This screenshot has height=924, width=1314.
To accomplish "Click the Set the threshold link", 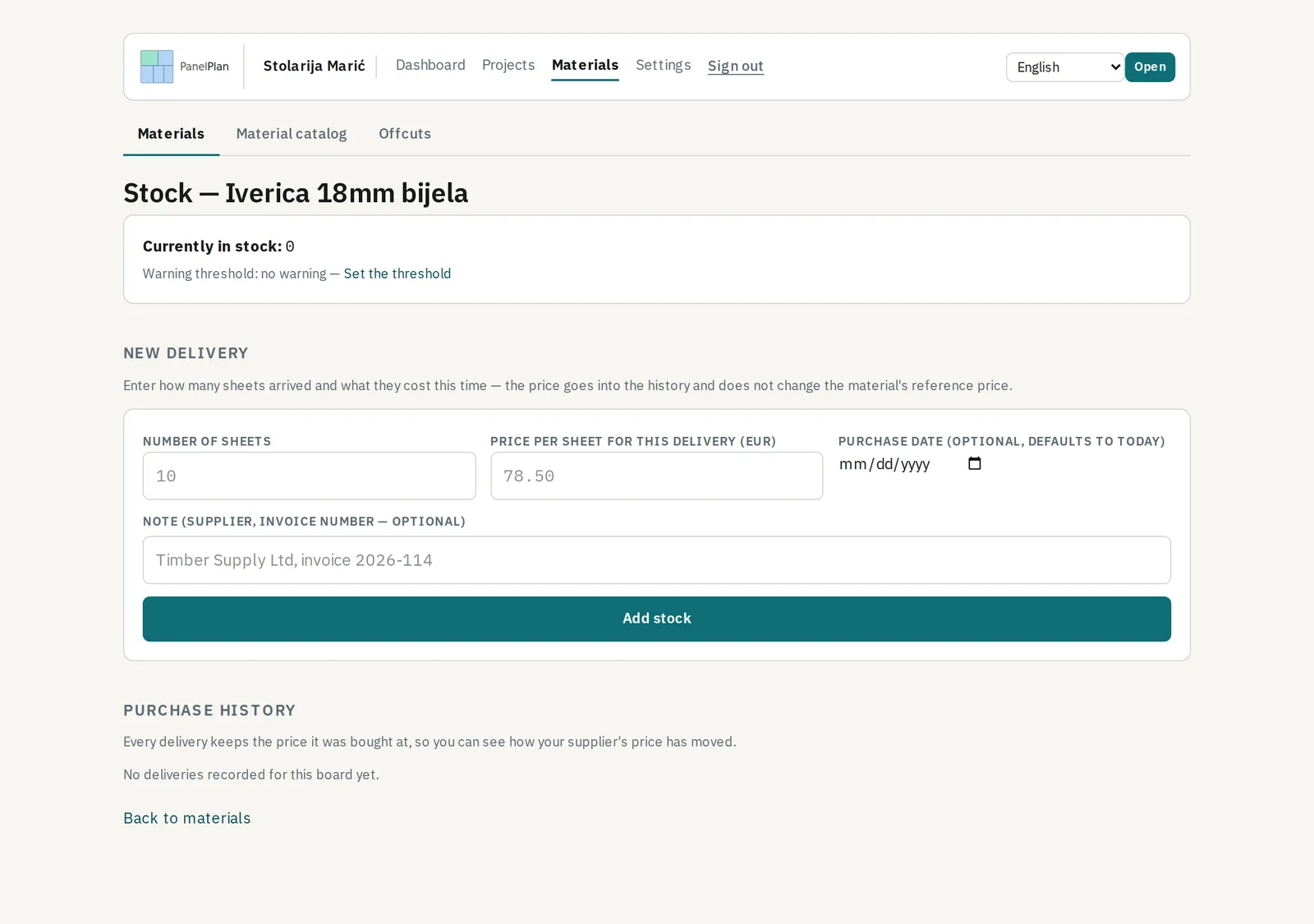I will pos(397,274).
